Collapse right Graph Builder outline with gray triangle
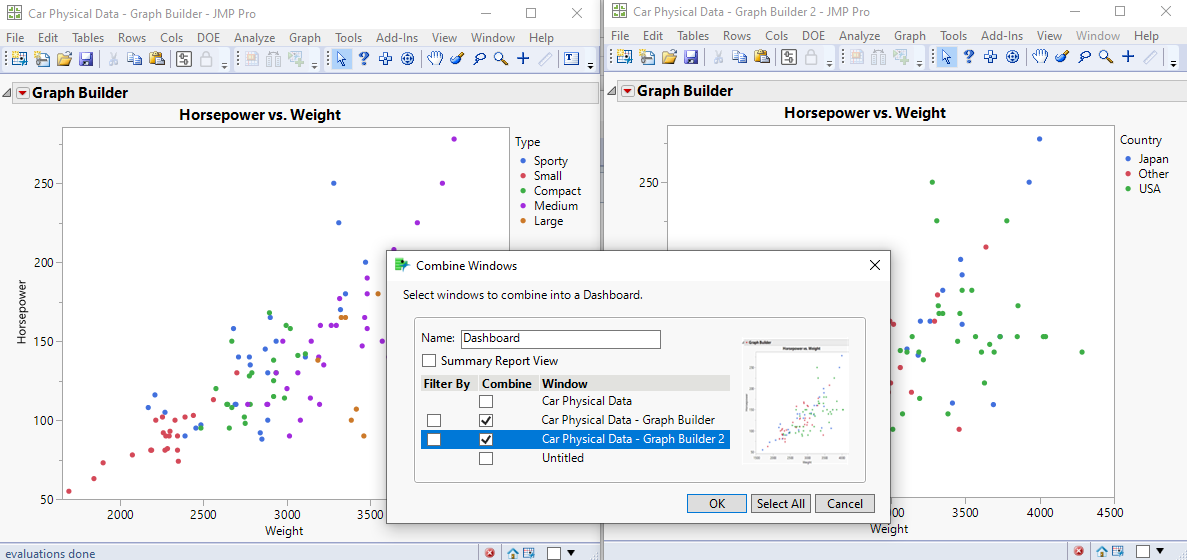Viewport: 1187px width, 560px height. click(x=610, y=91)
